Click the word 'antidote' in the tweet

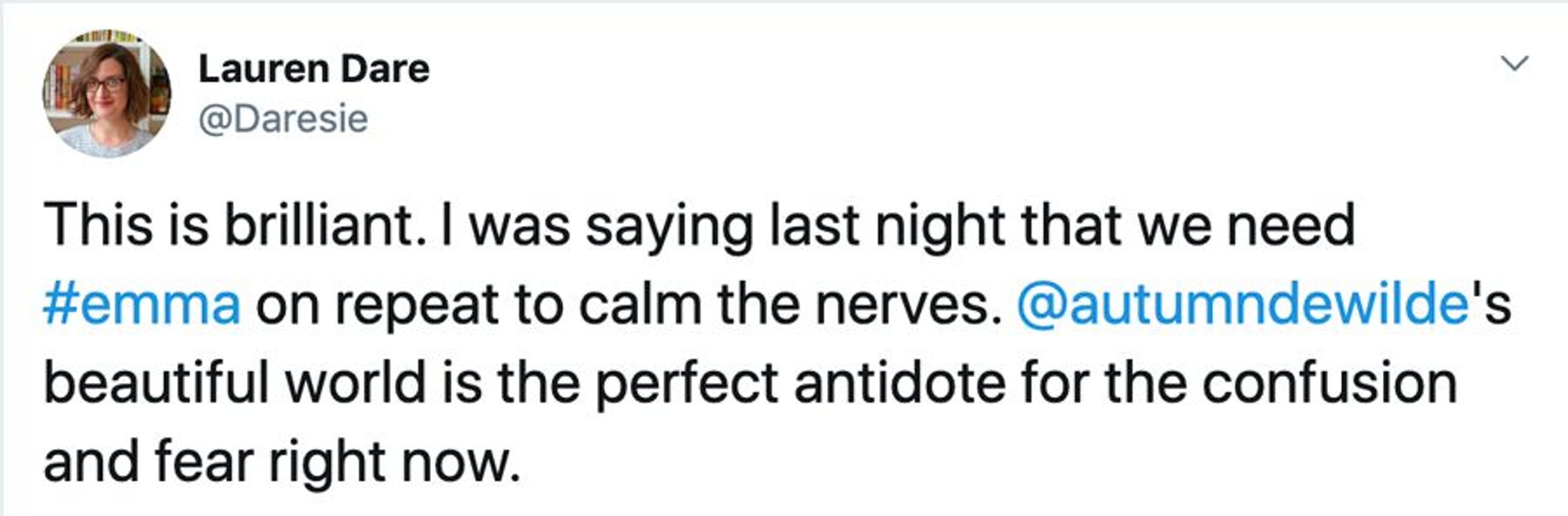point(900,383)
